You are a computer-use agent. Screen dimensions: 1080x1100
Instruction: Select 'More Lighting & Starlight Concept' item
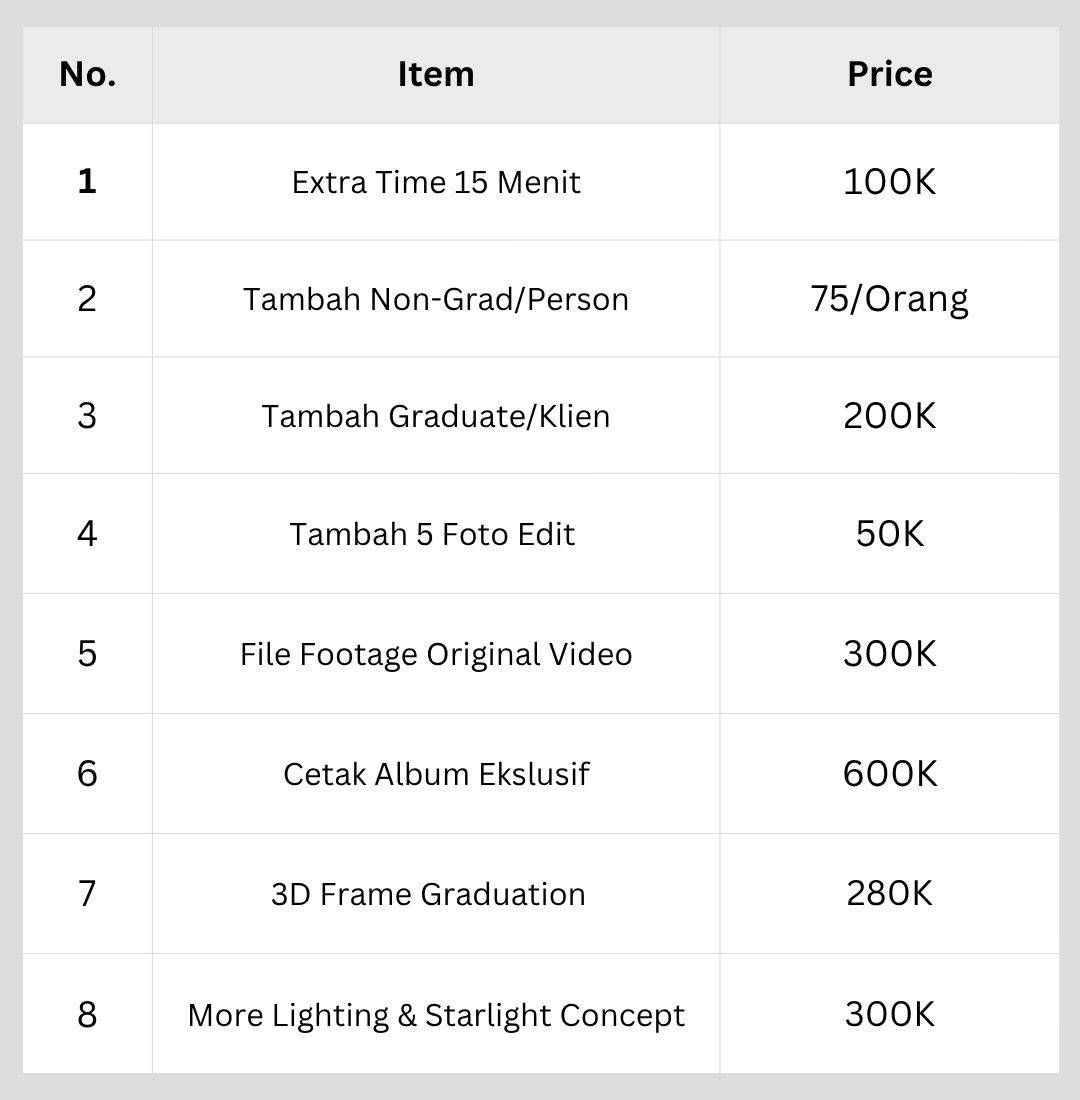click(436, 1015)
